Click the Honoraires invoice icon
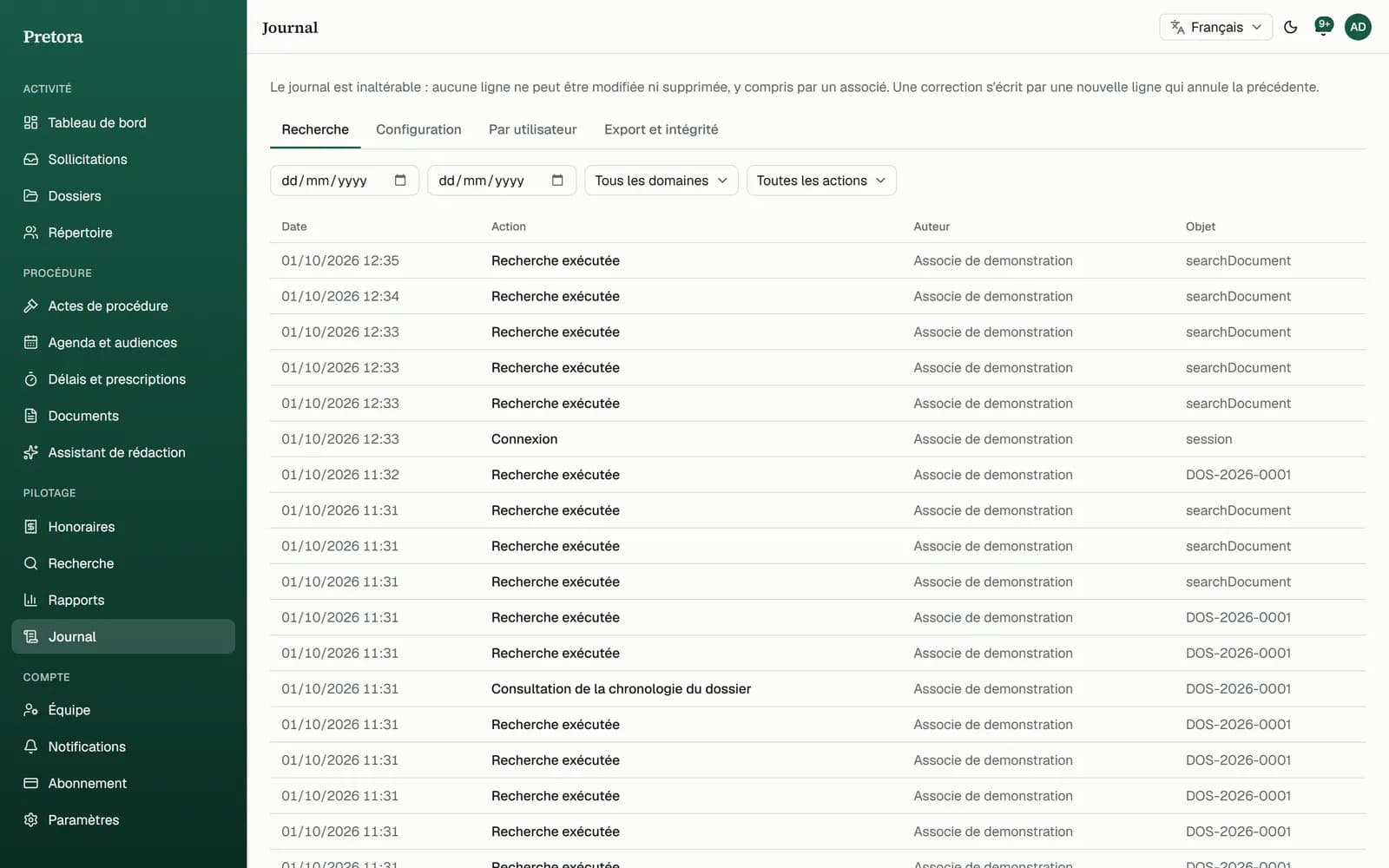This screenshot has width=1389, height=868. (x=31, y=527)
